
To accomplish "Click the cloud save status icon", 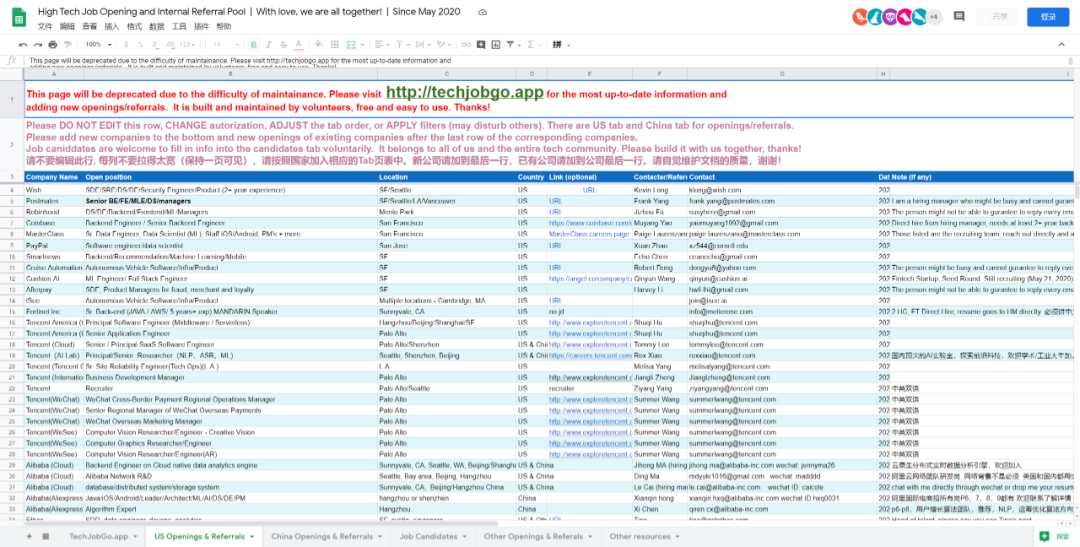I will point(483,12).
